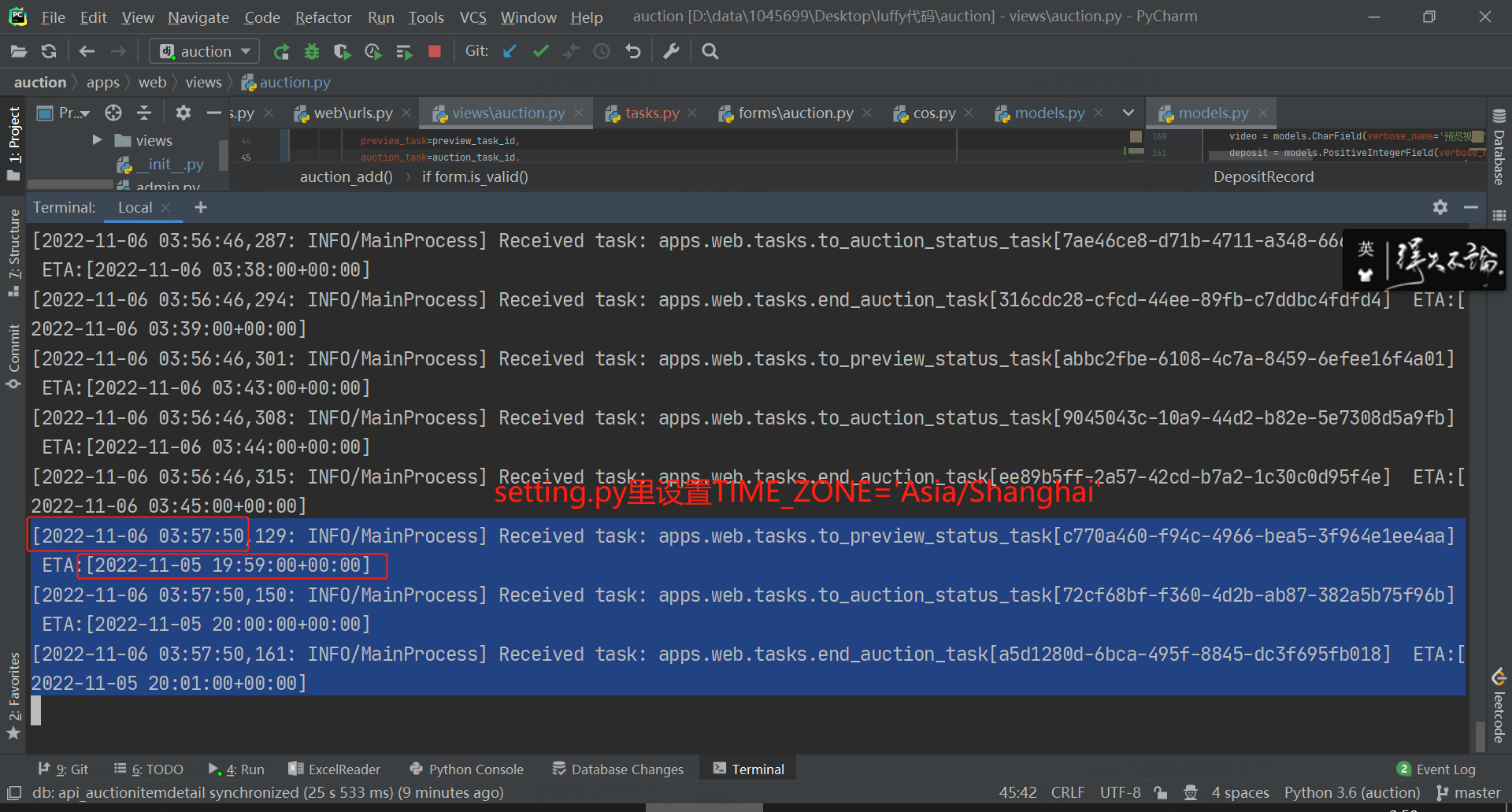The width and height of the screenshot is (1512, 812).
Task: Commit changes via Git green checkmark
Action: (540, 51)
